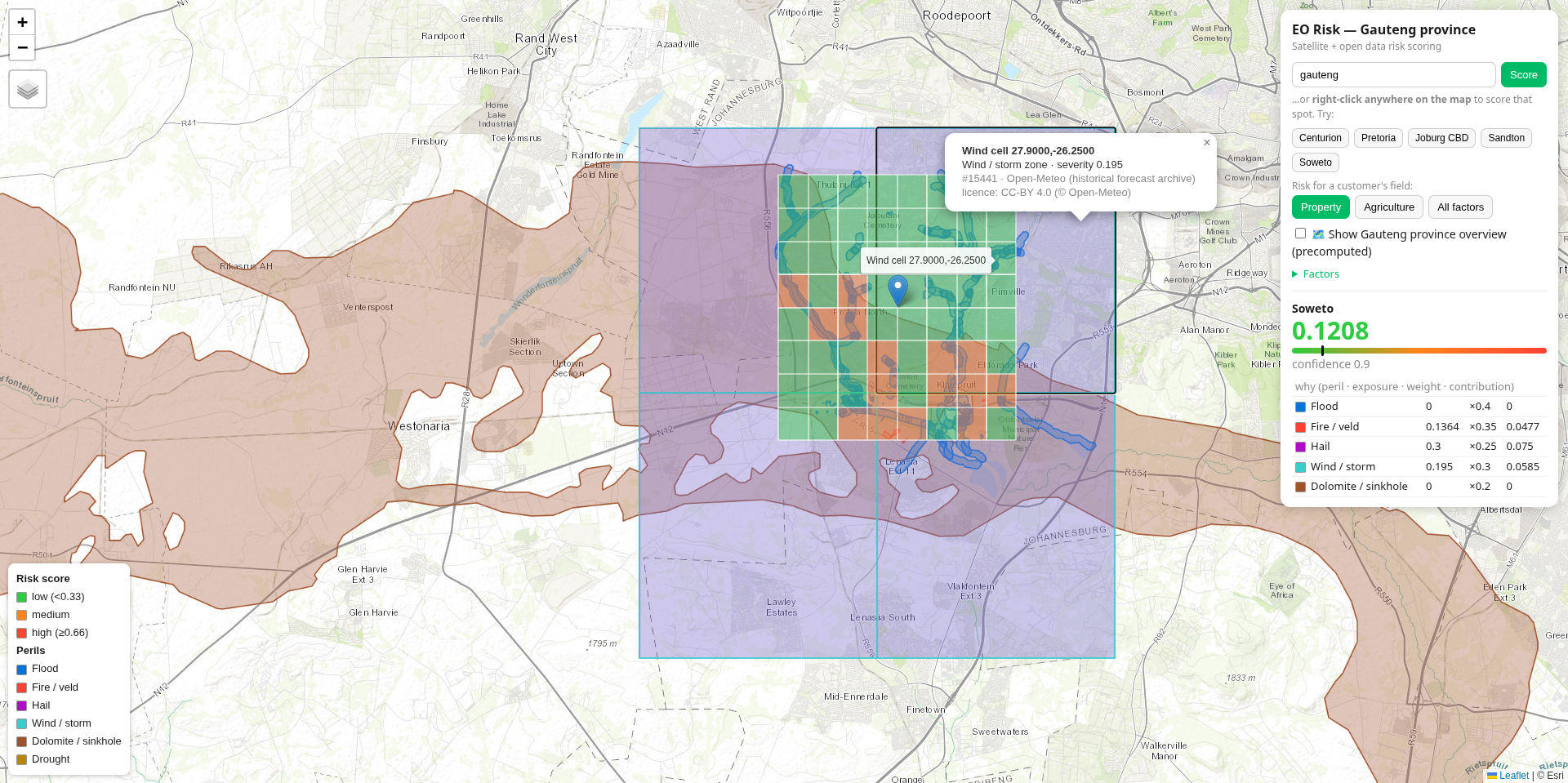Click the Open-Meteo licence line in popup

[x=1046, y=193]
